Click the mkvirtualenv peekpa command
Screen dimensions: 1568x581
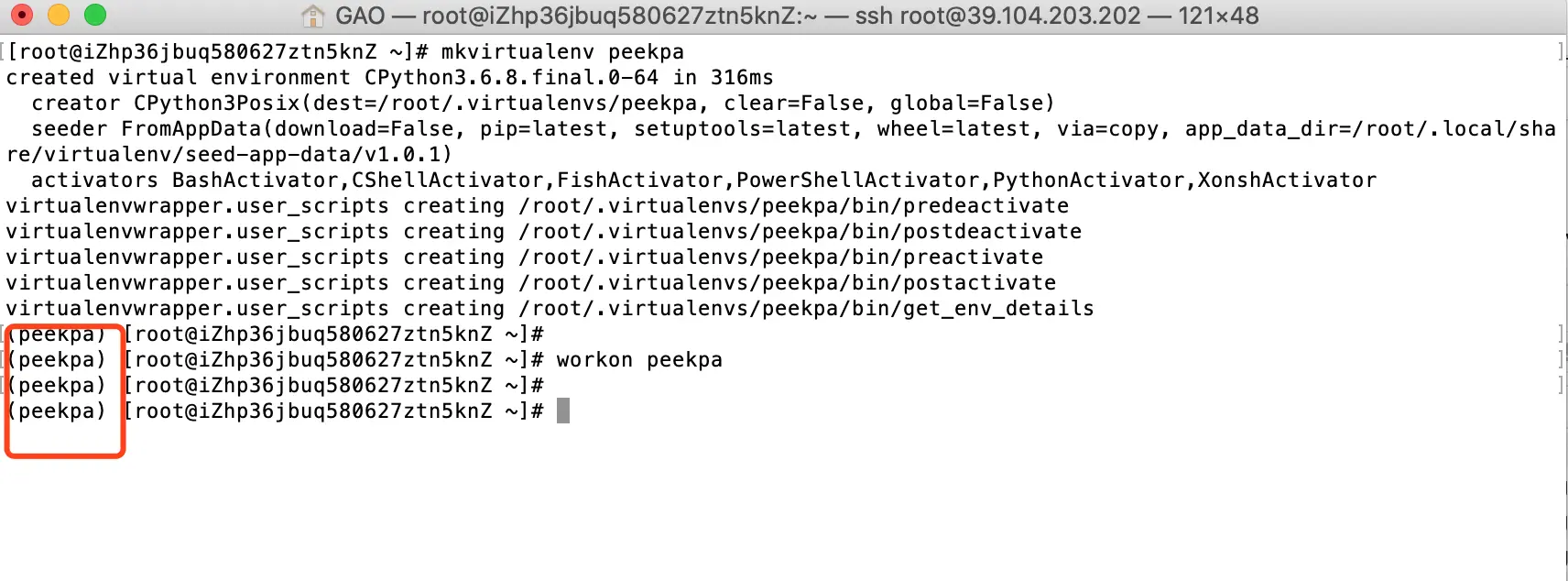point(562,52)
